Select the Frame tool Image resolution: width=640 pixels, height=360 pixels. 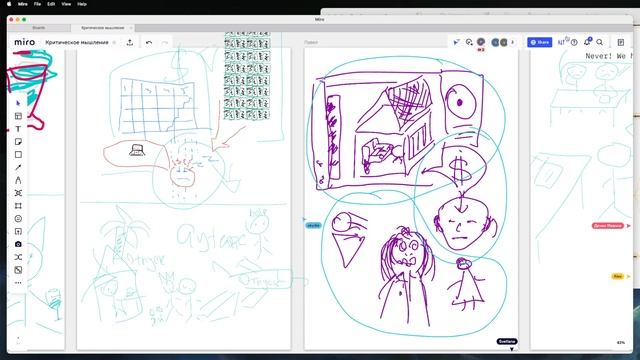tap(18, 206)
